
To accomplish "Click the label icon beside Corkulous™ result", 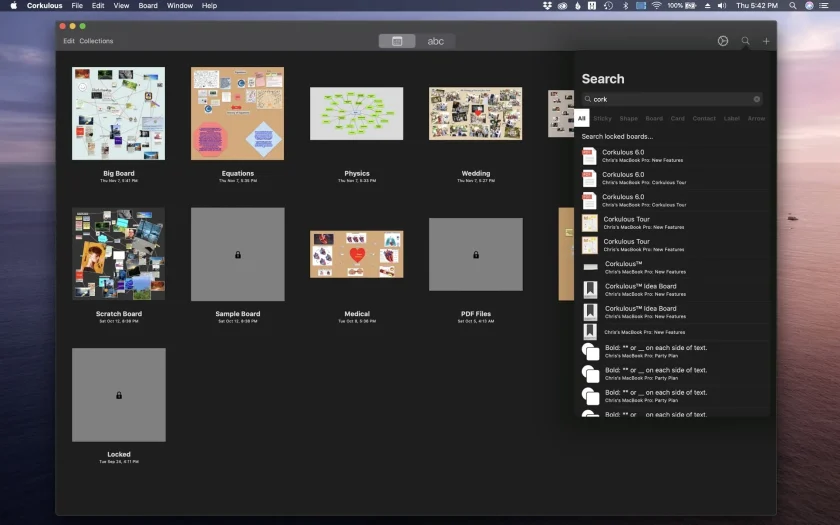I will coord(590,267).
